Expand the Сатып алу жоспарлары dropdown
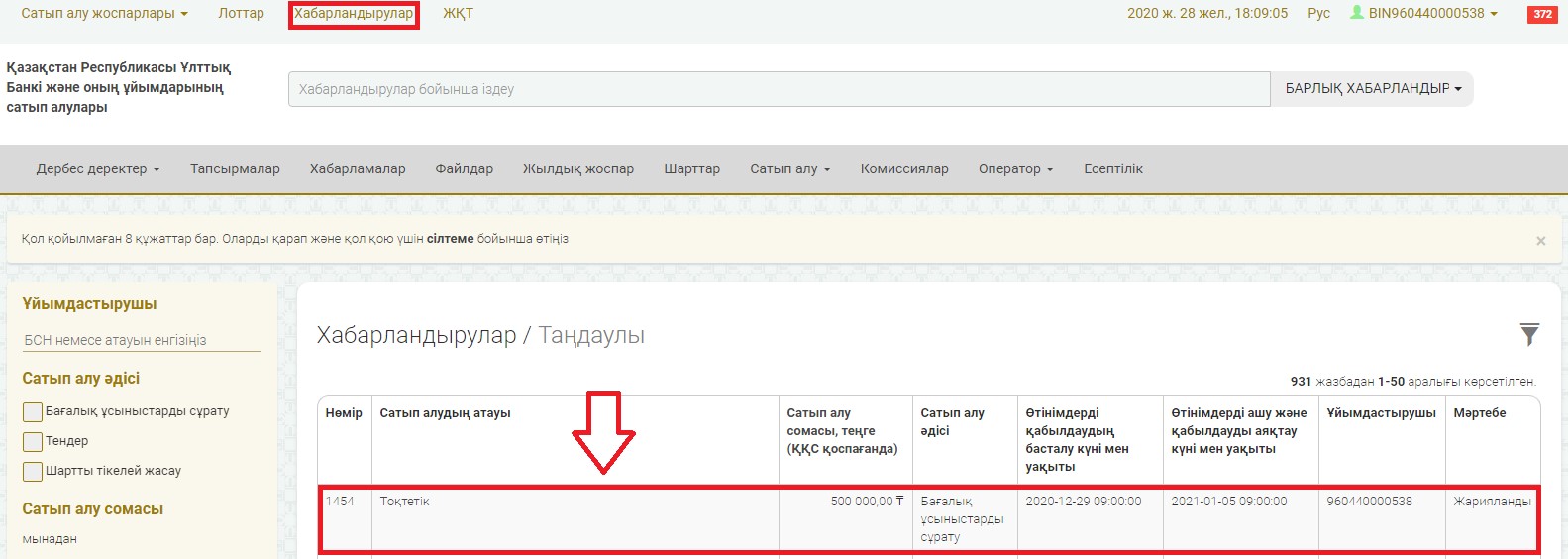 click(x=104, y=14)
